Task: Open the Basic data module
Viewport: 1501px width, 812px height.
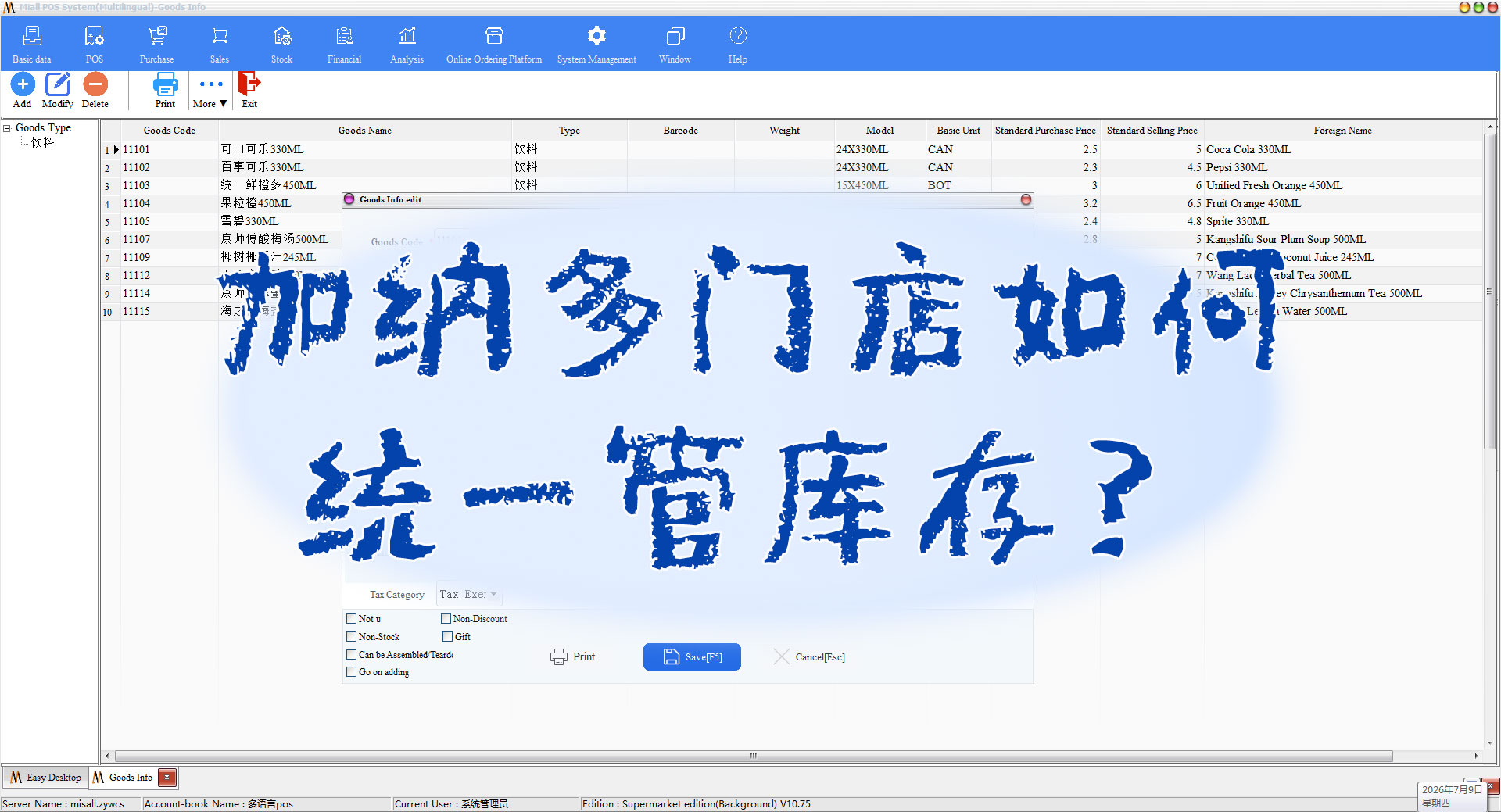Action: pyautogui.click(x=32, y=45)
